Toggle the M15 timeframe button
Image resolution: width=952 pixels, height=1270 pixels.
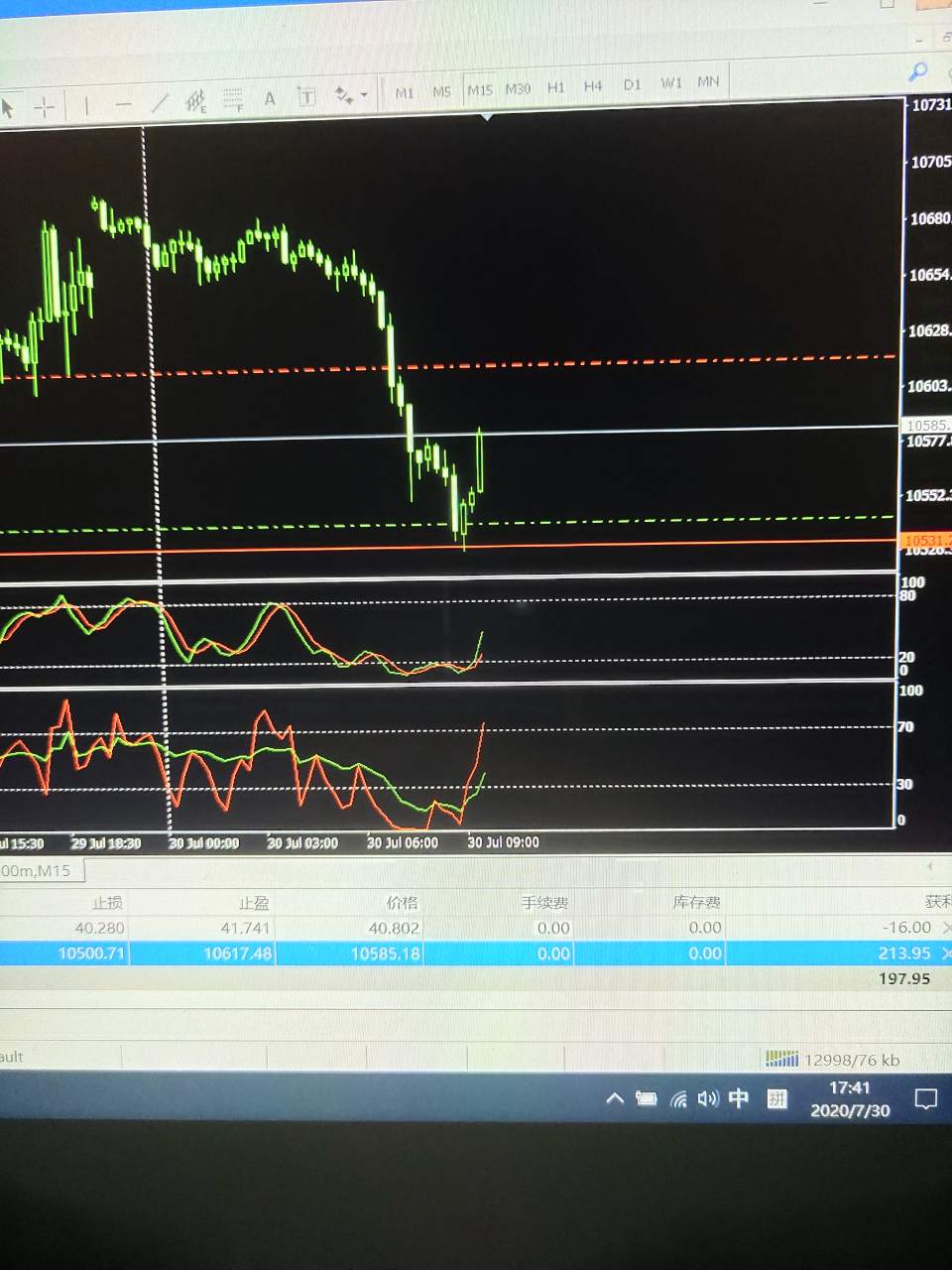(x=480, y=89)
